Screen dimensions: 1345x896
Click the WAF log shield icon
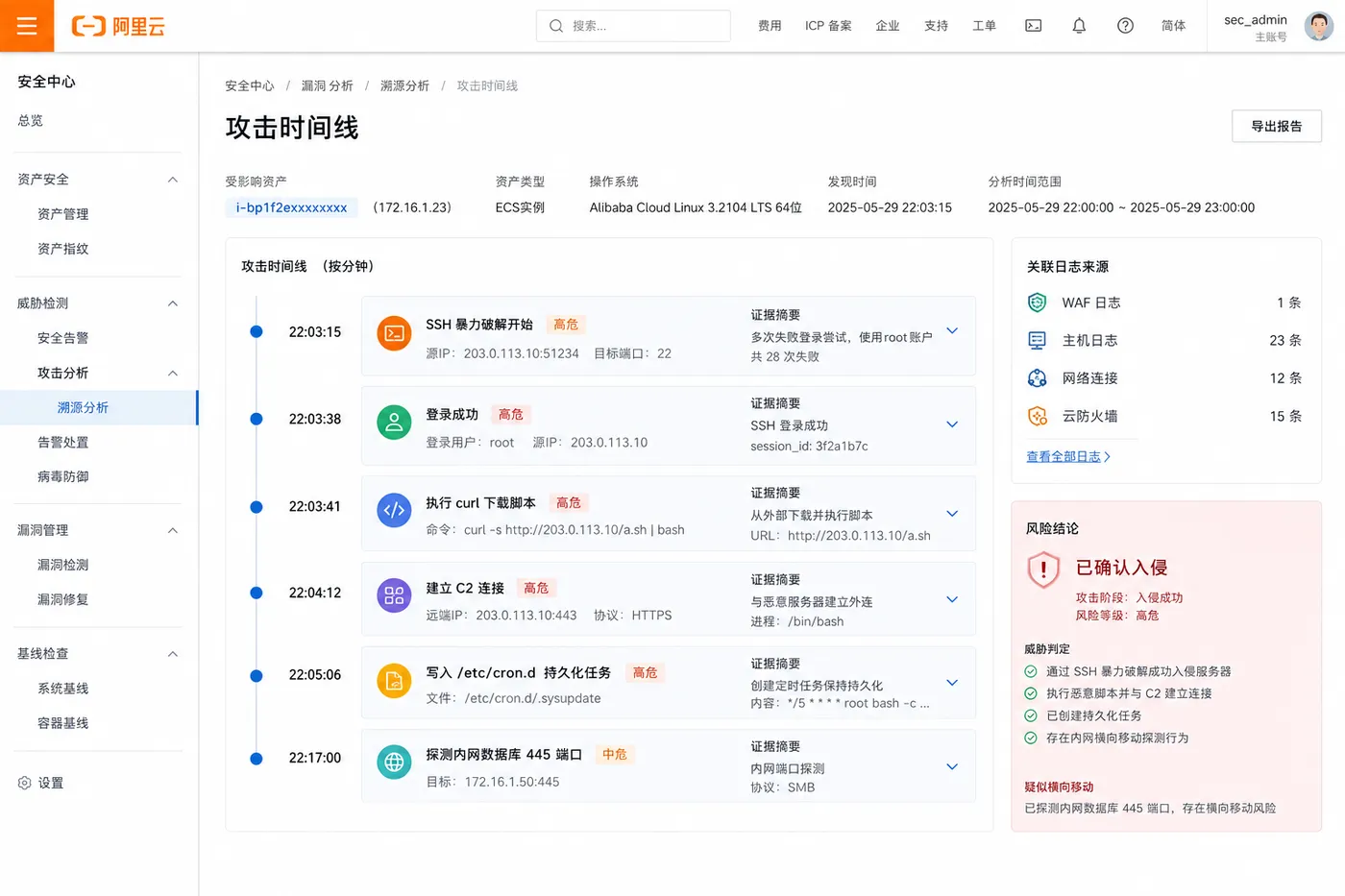(x=1037, y=303)
